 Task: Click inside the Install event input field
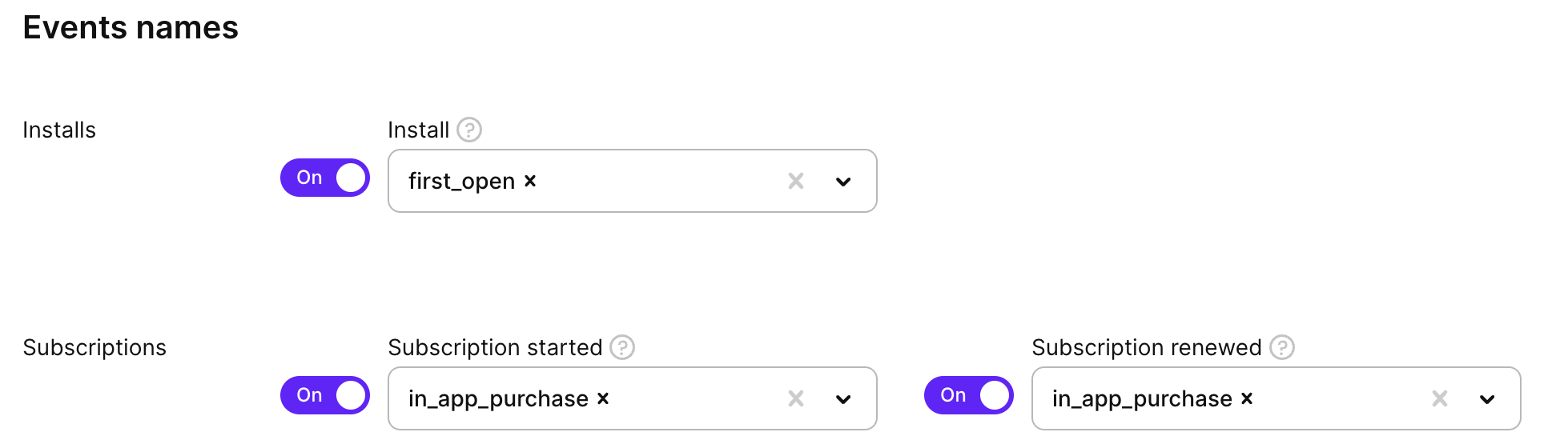pyautogui.click(x=657, y=182)
